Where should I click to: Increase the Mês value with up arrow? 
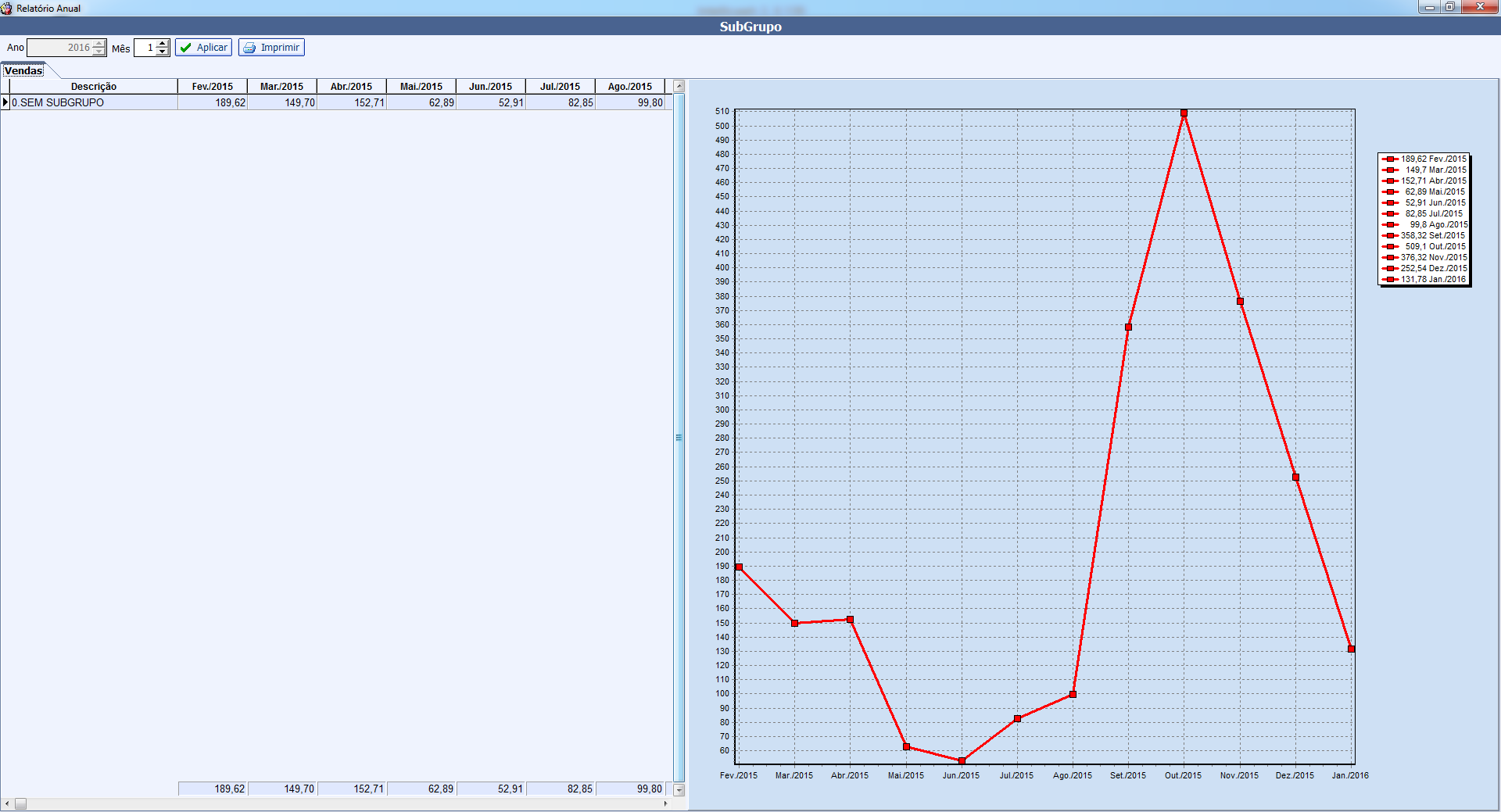click(x=162, y=44)
